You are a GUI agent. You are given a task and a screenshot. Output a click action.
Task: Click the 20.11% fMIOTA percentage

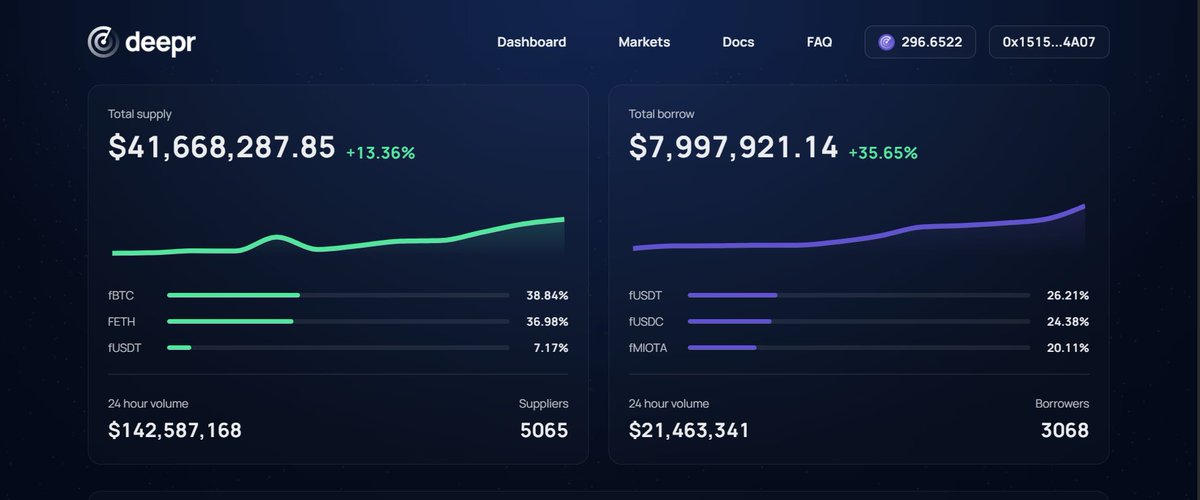tap(1068, 348)
